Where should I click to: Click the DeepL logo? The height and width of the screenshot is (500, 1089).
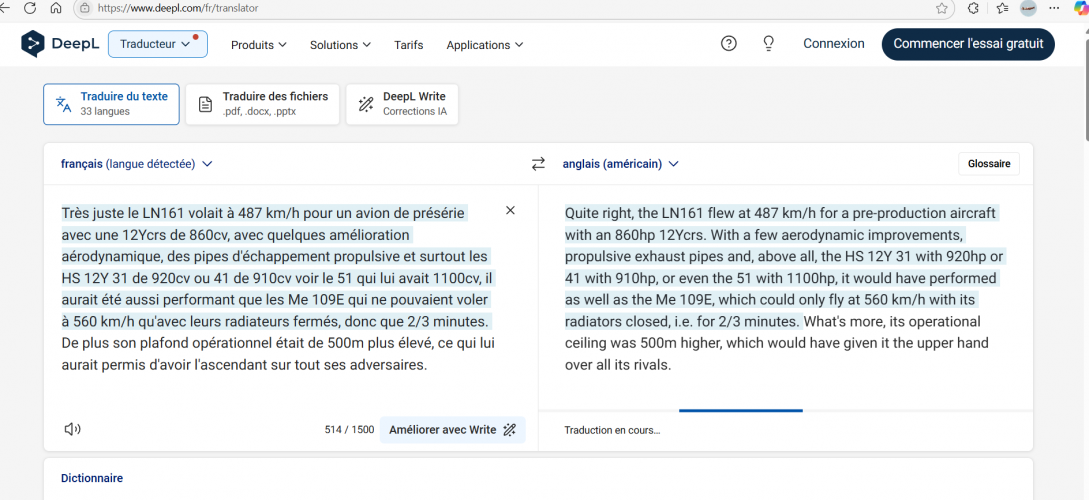coord(60,44)
